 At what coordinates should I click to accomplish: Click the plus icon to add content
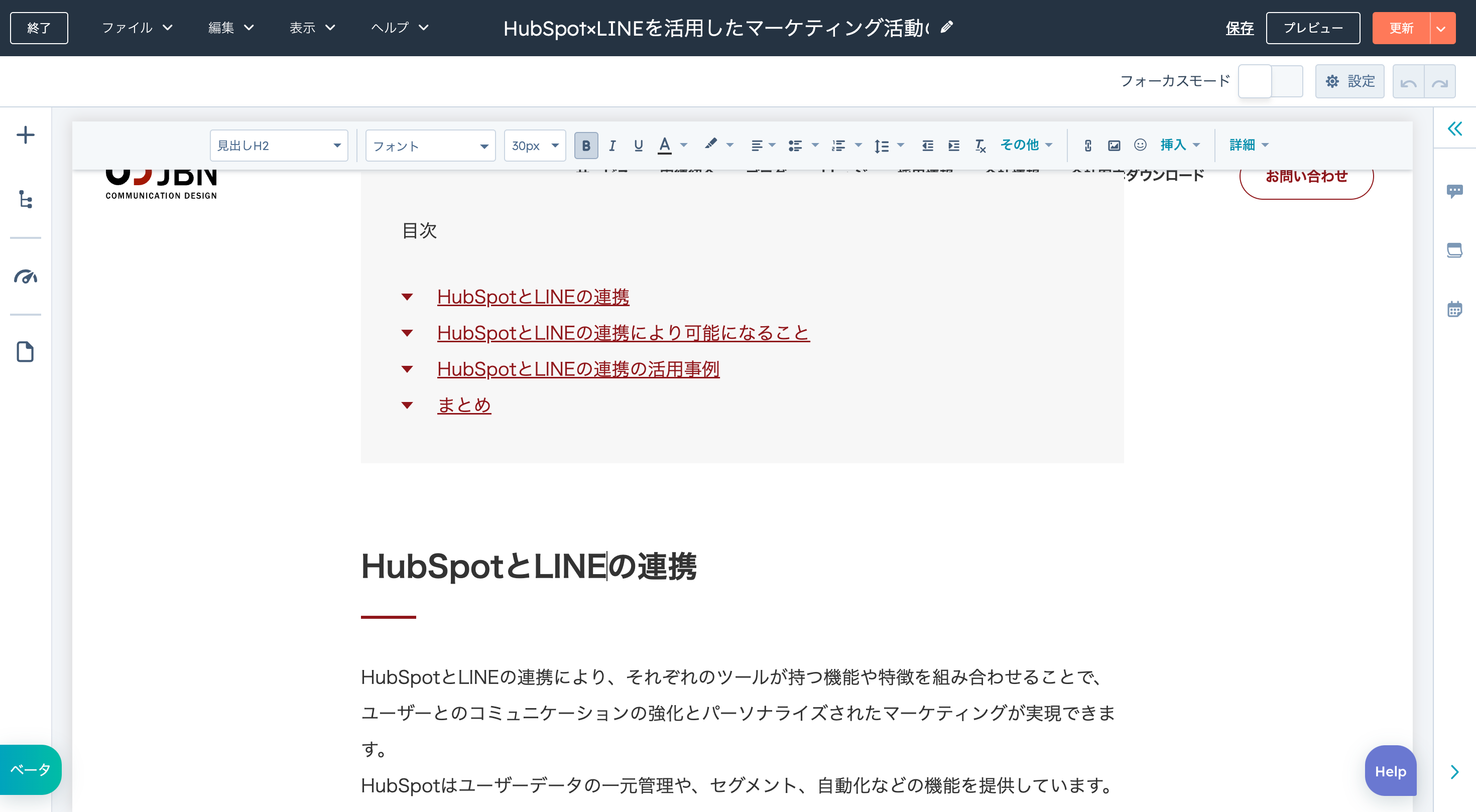click(25, 135)
